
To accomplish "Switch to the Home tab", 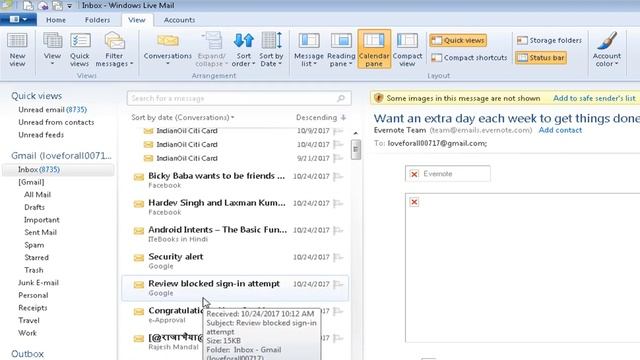I will [56, 20].
